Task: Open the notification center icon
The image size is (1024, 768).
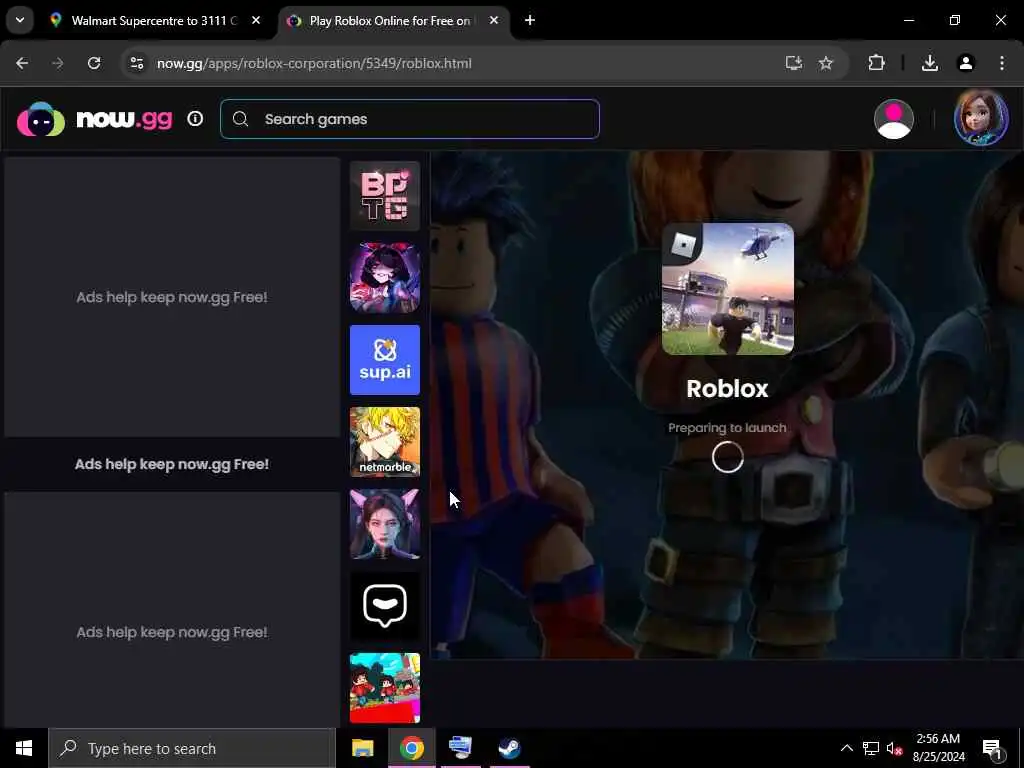Action: 992,749
